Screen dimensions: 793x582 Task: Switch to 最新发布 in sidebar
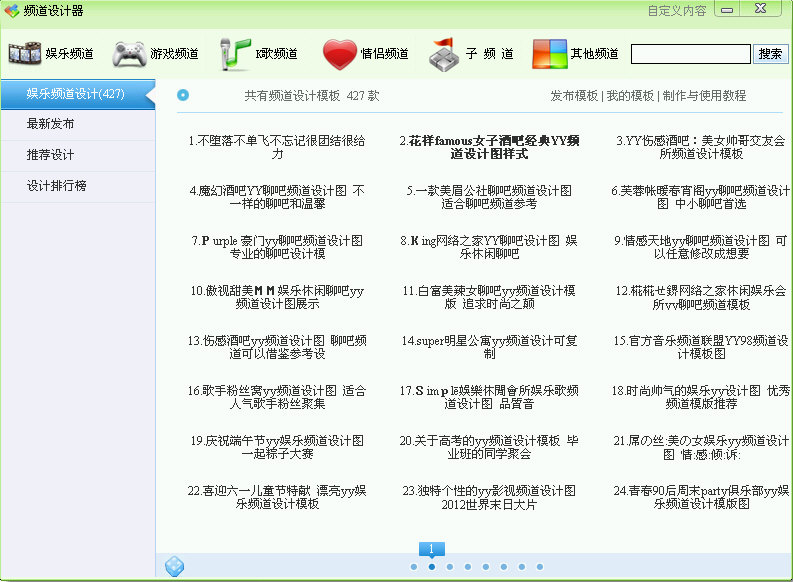pyautogui.click(x=51, y=125)
